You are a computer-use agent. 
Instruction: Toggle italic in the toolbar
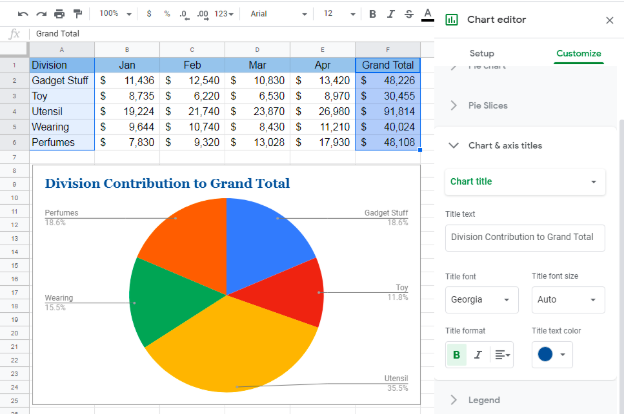click(x=391, y=14)
